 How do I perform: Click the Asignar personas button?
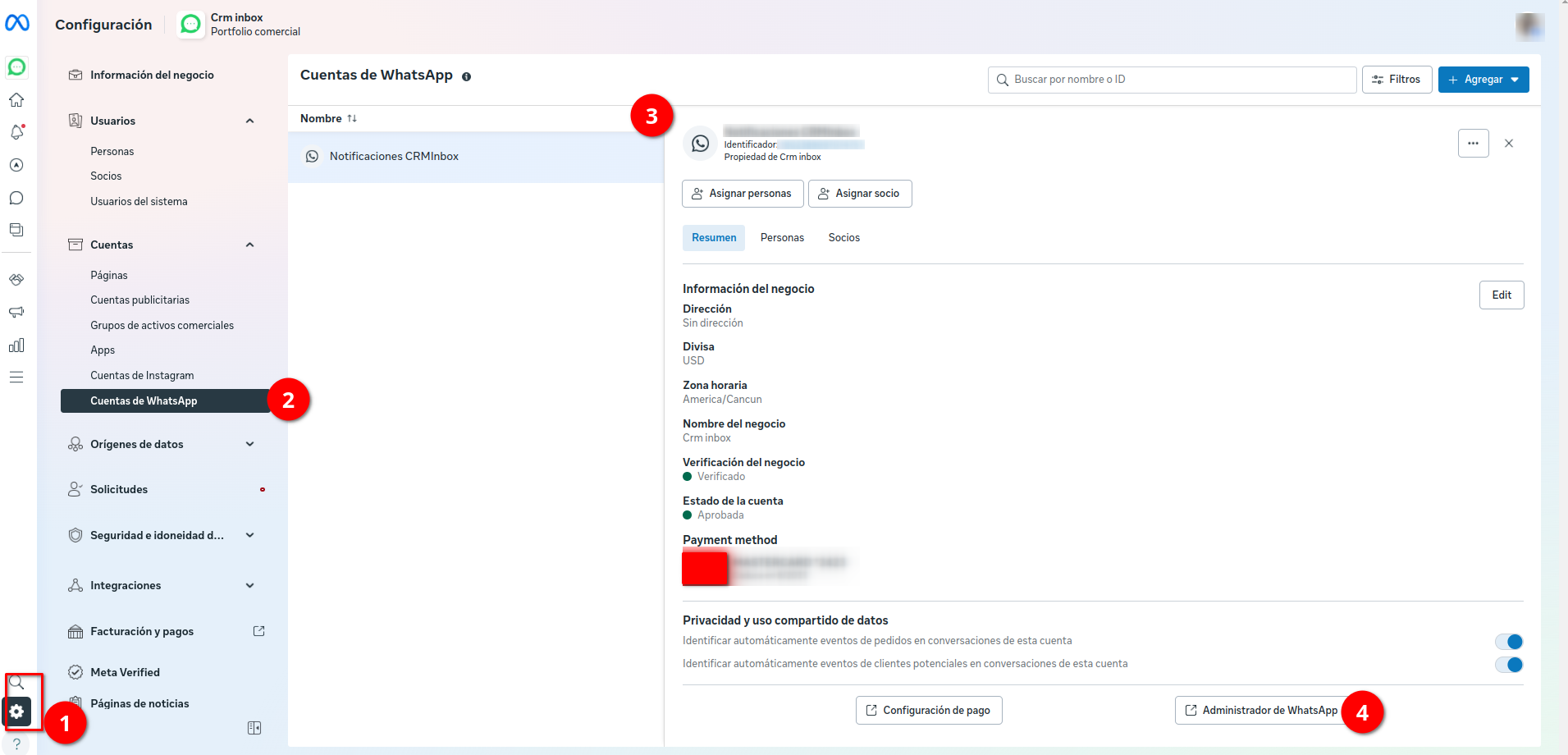pyautogui.click(x=742, y=194)
